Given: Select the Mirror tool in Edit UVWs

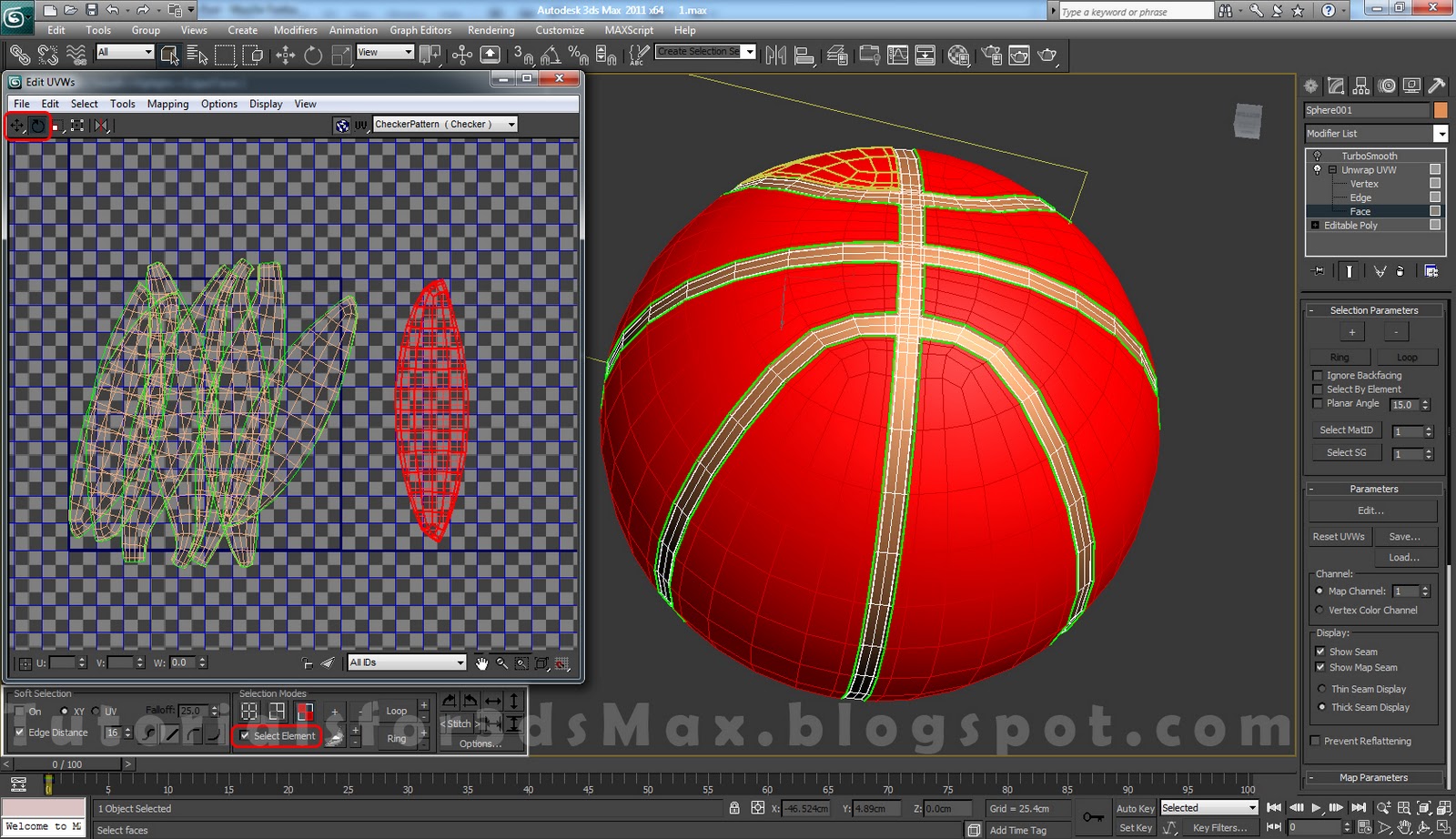Looking at the screenshot, I should tap(100, 126).
